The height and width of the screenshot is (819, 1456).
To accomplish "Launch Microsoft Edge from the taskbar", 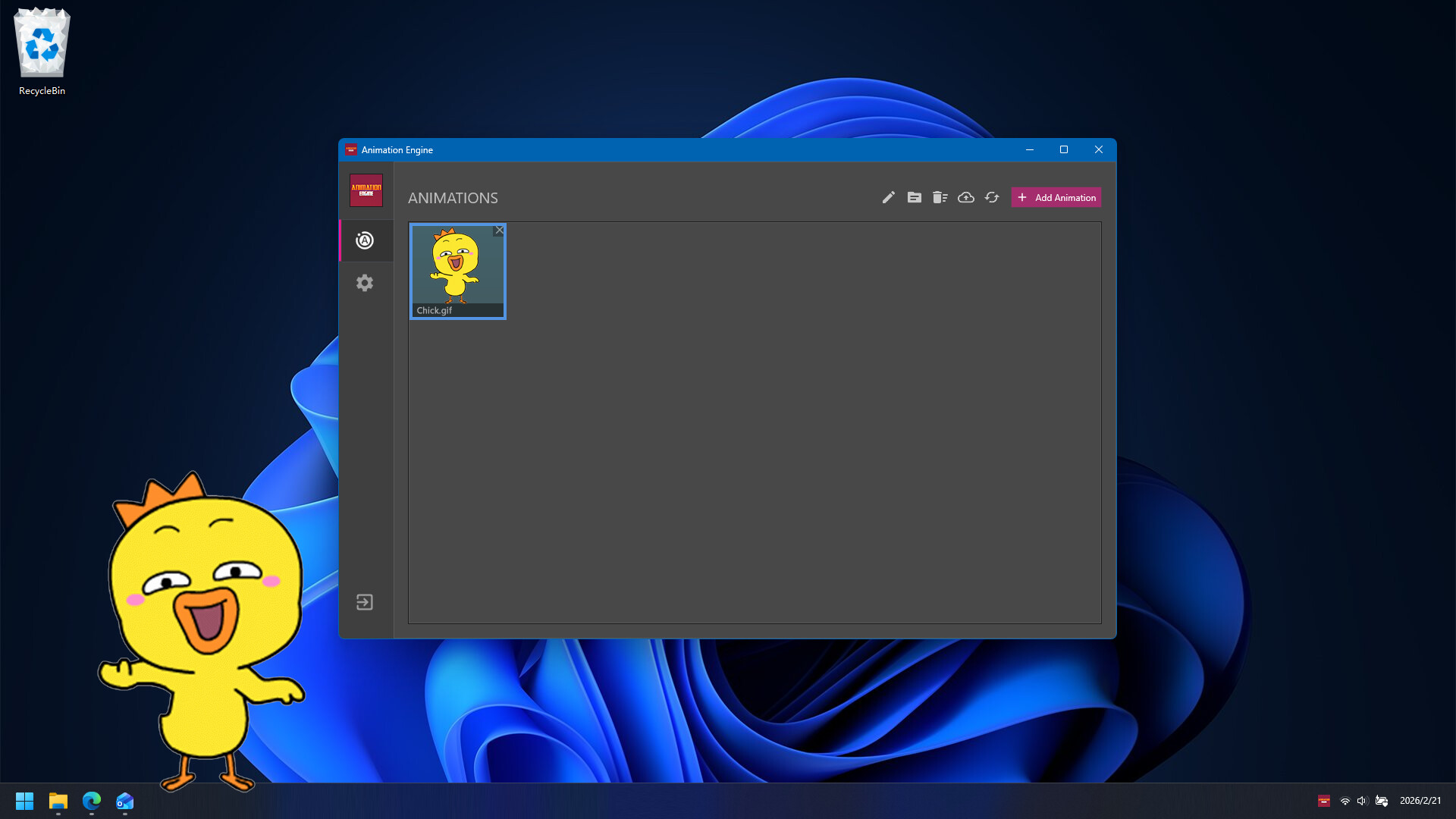I will (x=92, y=801).
